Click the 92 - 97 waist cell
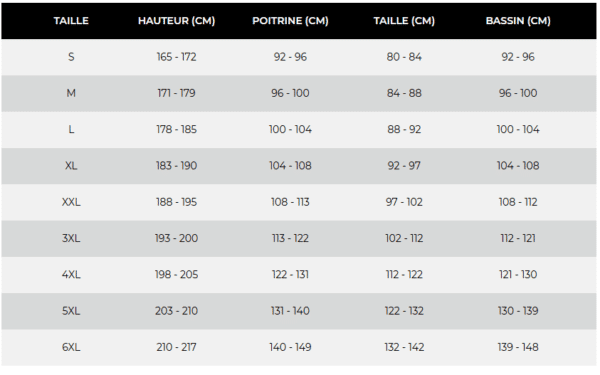Viewport: 600px width, 375px height. 404,166
